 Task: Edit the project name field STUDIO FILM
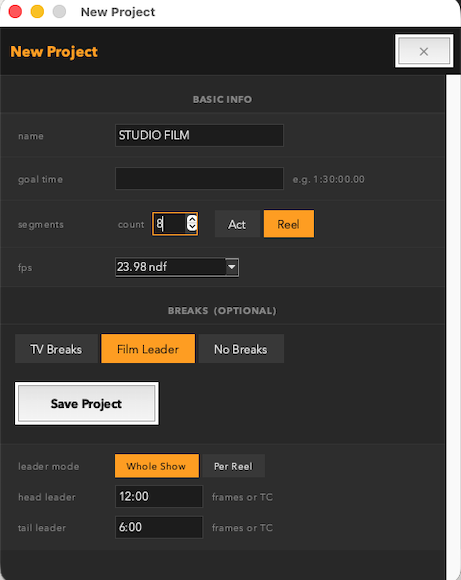pos(199,135)
